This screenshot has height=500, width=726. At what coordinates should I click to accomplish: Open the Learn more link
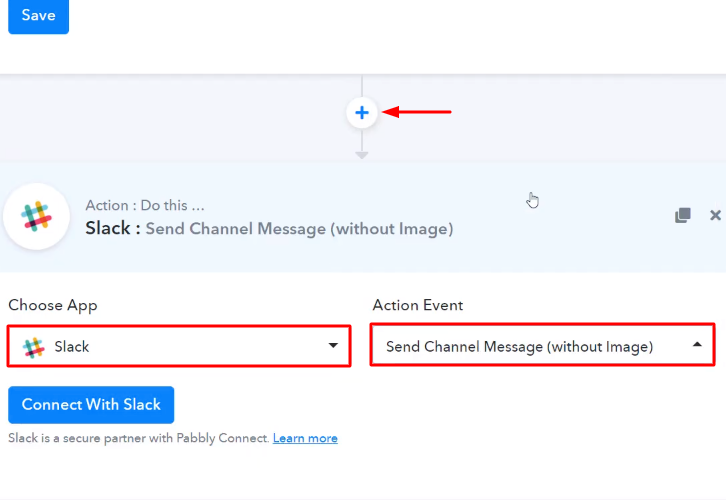pyautogui.click(x=305, y=438)
